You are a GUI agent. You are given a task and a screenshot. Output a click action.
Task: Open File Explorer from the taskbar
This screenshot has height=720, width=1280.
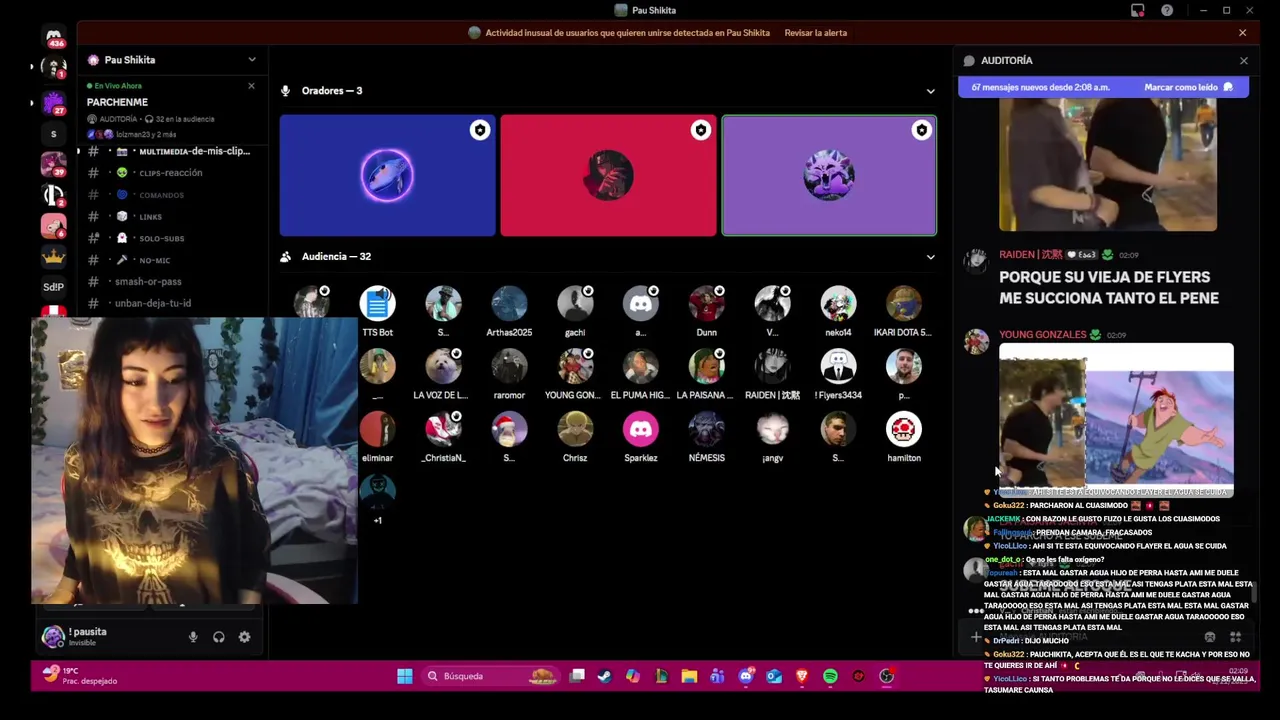689,677
